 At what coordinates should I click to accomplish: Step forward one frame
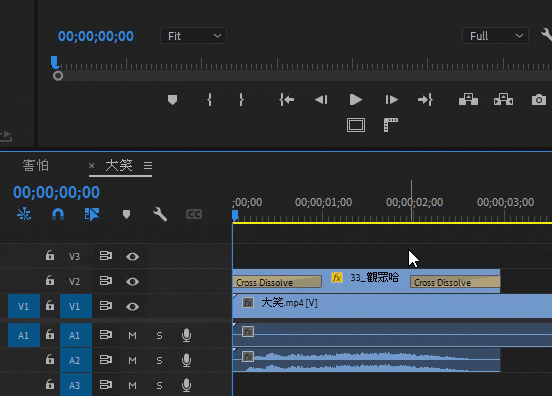pos(391,100)
